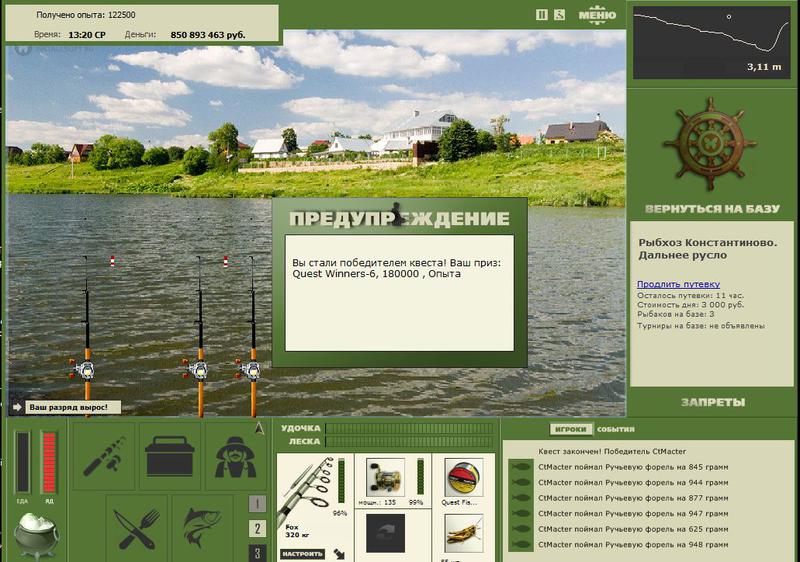Click the time value '13:20 СР'
The image size is (800, 562).
click(87, 35)
